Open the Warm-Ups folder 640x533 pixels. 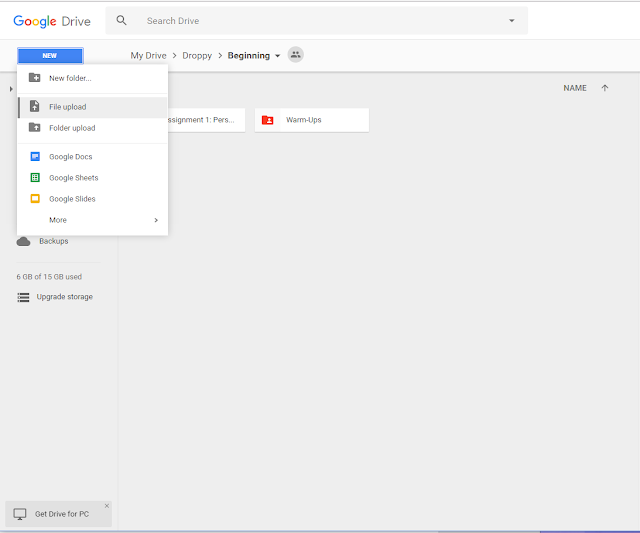[312, 120]
